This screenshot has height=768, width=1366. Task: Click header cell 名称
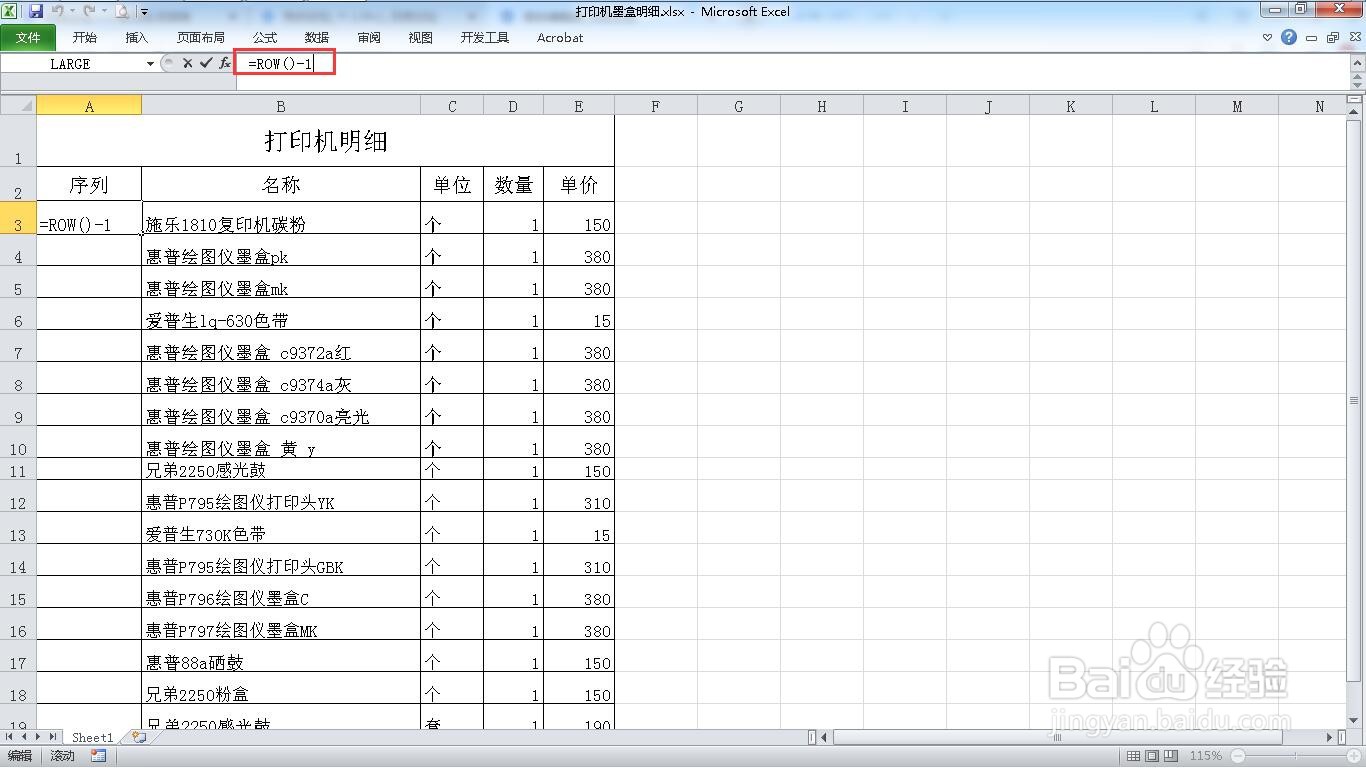click(x=281, y=184)
